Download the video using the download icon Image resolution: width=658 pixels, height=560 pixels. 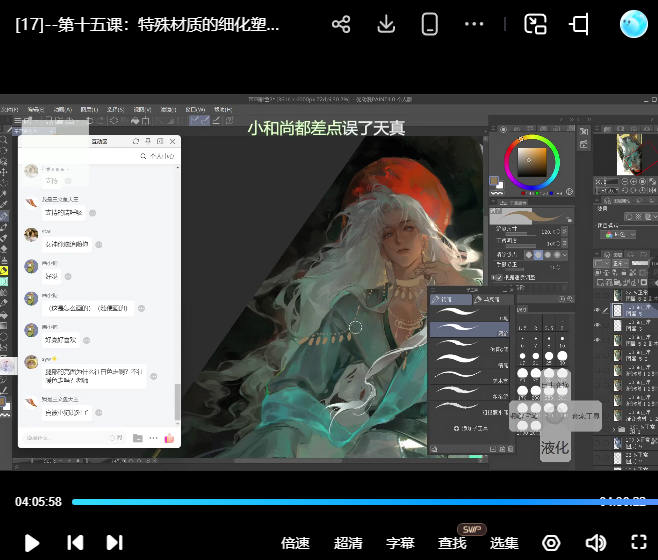tap(386, 24)
